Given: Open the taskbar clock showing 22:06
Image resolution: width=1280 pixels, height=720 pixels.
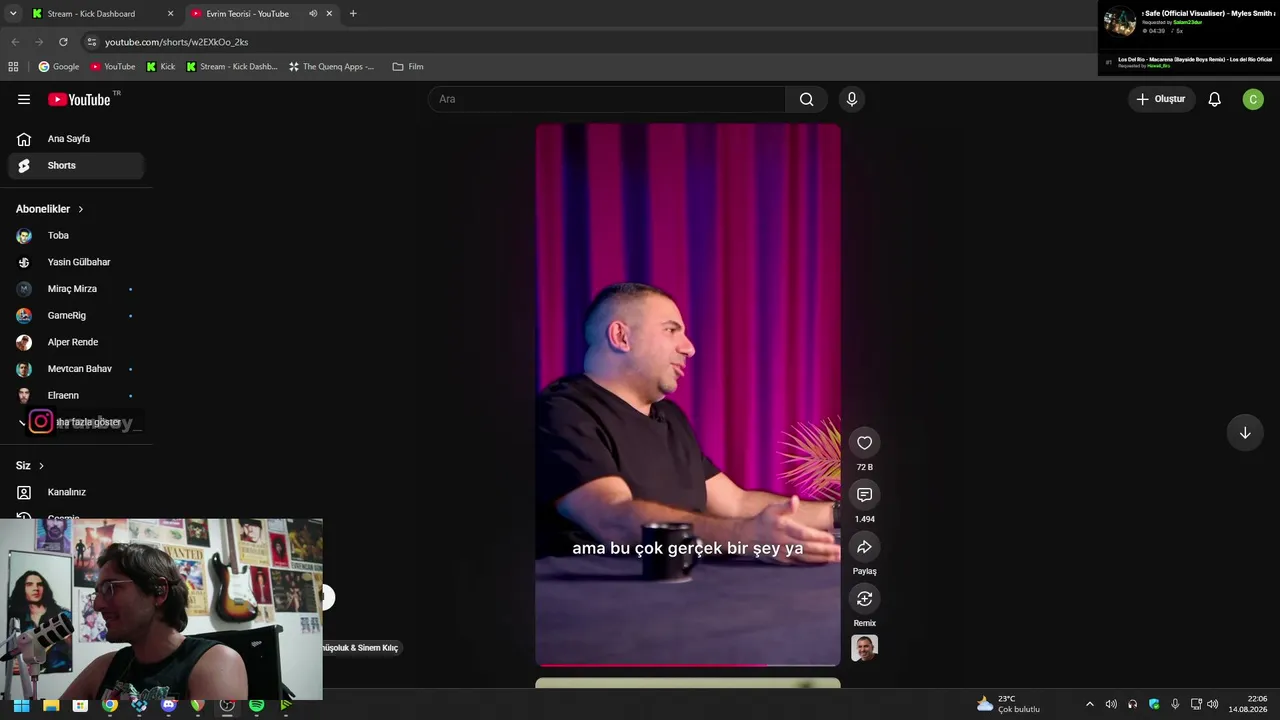Looking at the screenshot, I should [1248, 704].
